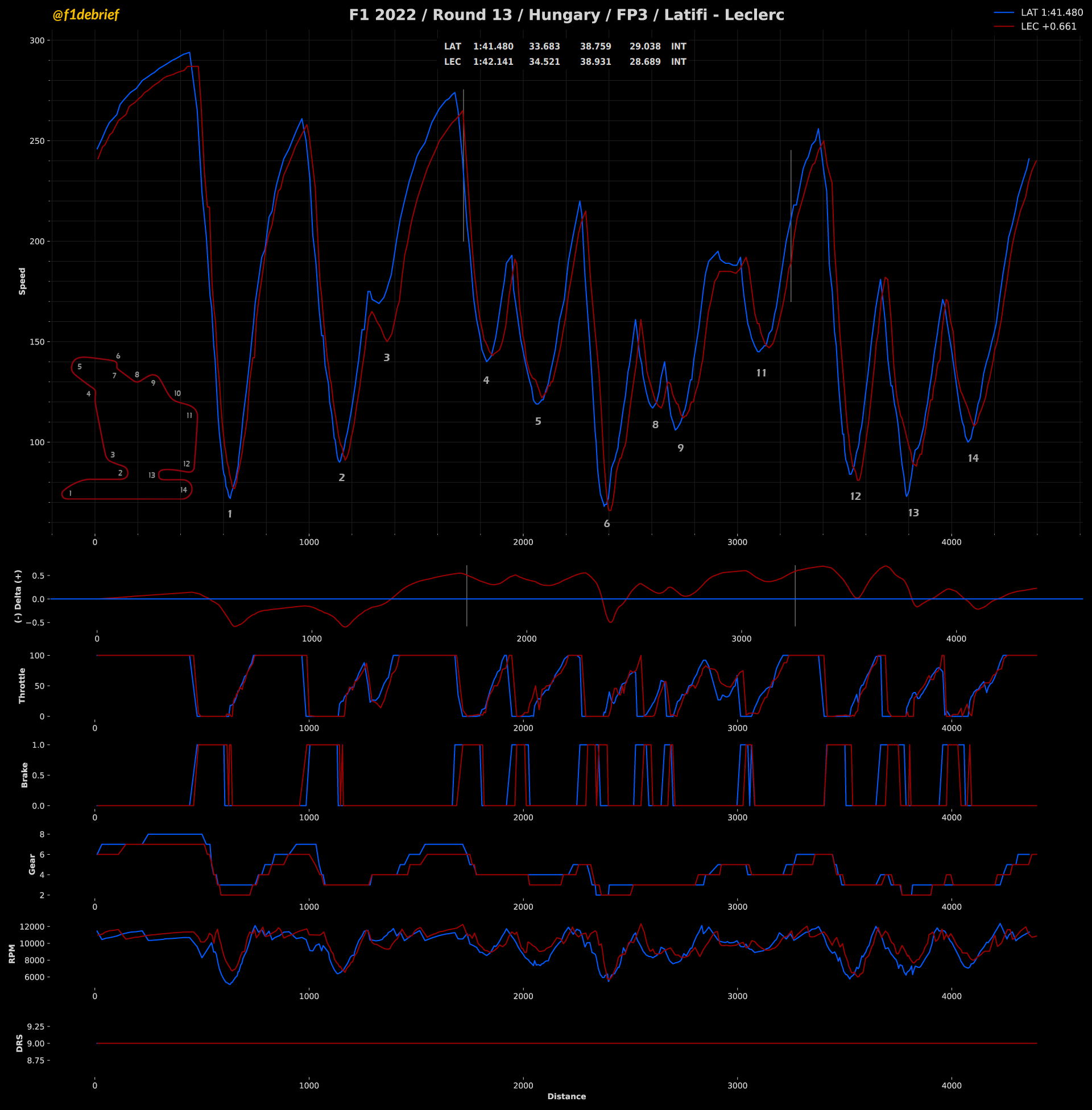Click turn 1 label on track map
The height and width of the screenshot is (1110, 1092).
[x=71, y=494]
